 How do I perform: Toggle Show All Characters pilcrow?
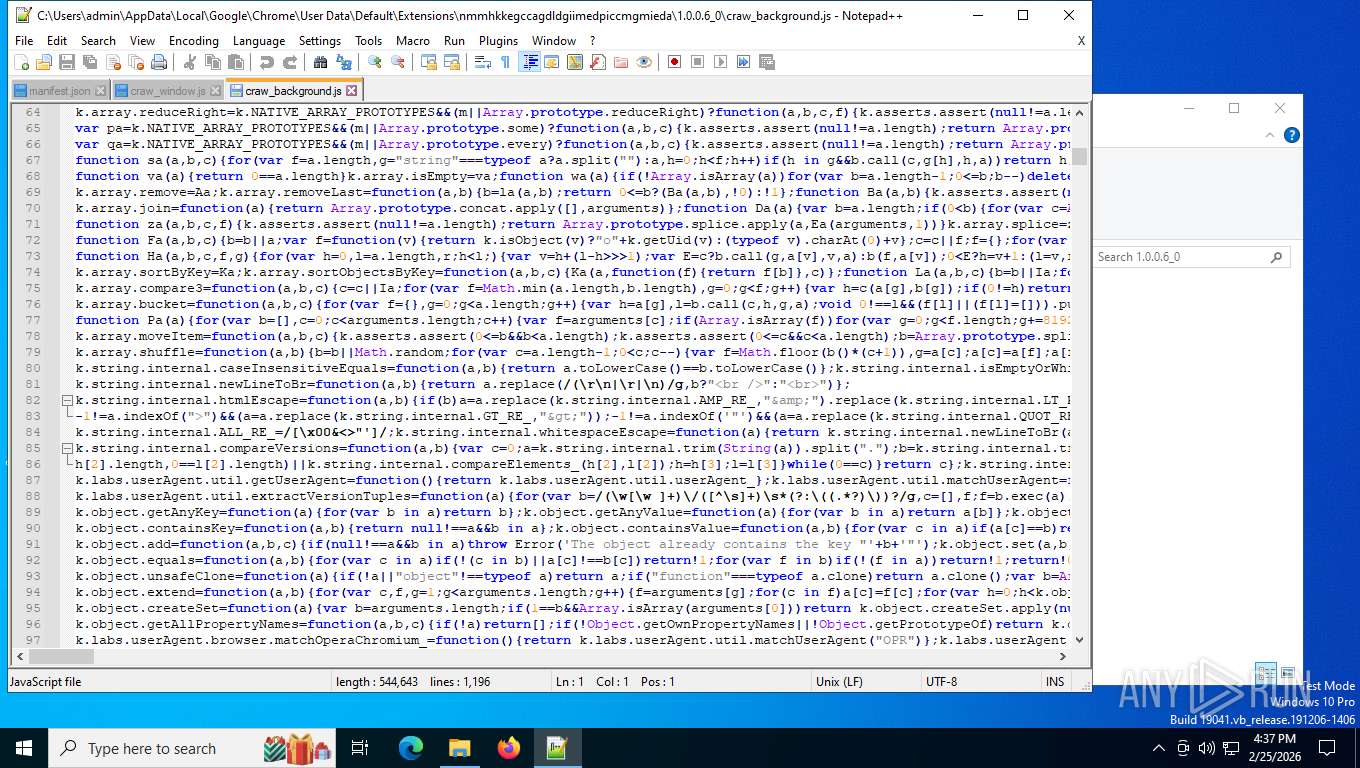(x=506, y=62)
